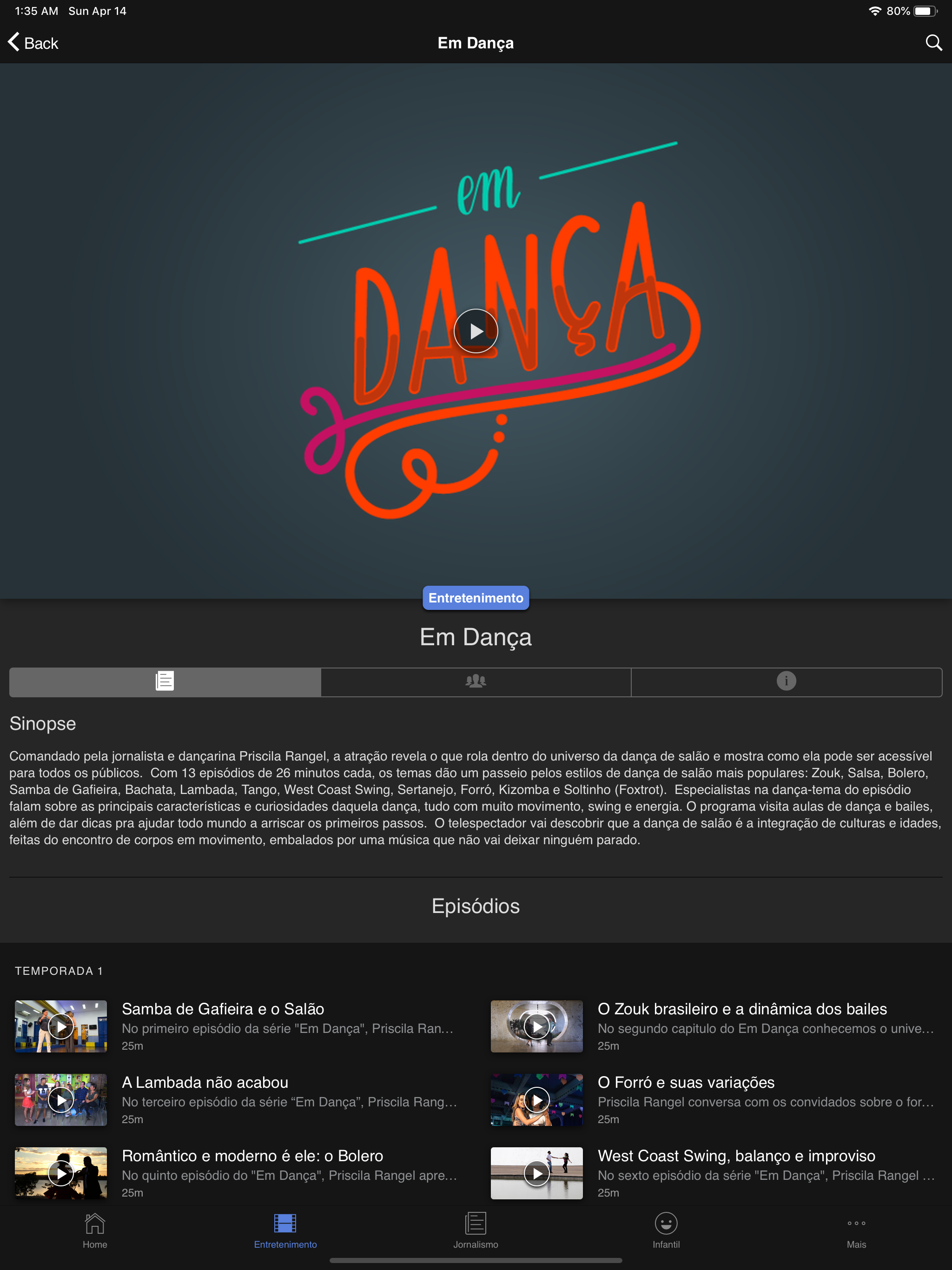Select the Entretenimento film icon

[x=285, y=1223]
